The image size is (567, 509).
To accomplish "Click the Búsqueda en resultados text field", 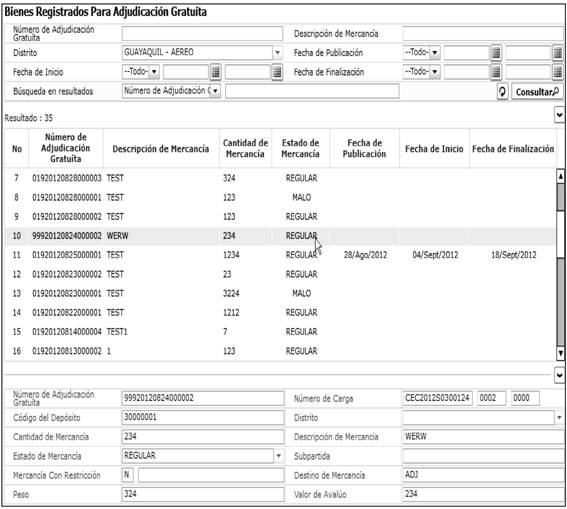I will (x=312, y=91).
